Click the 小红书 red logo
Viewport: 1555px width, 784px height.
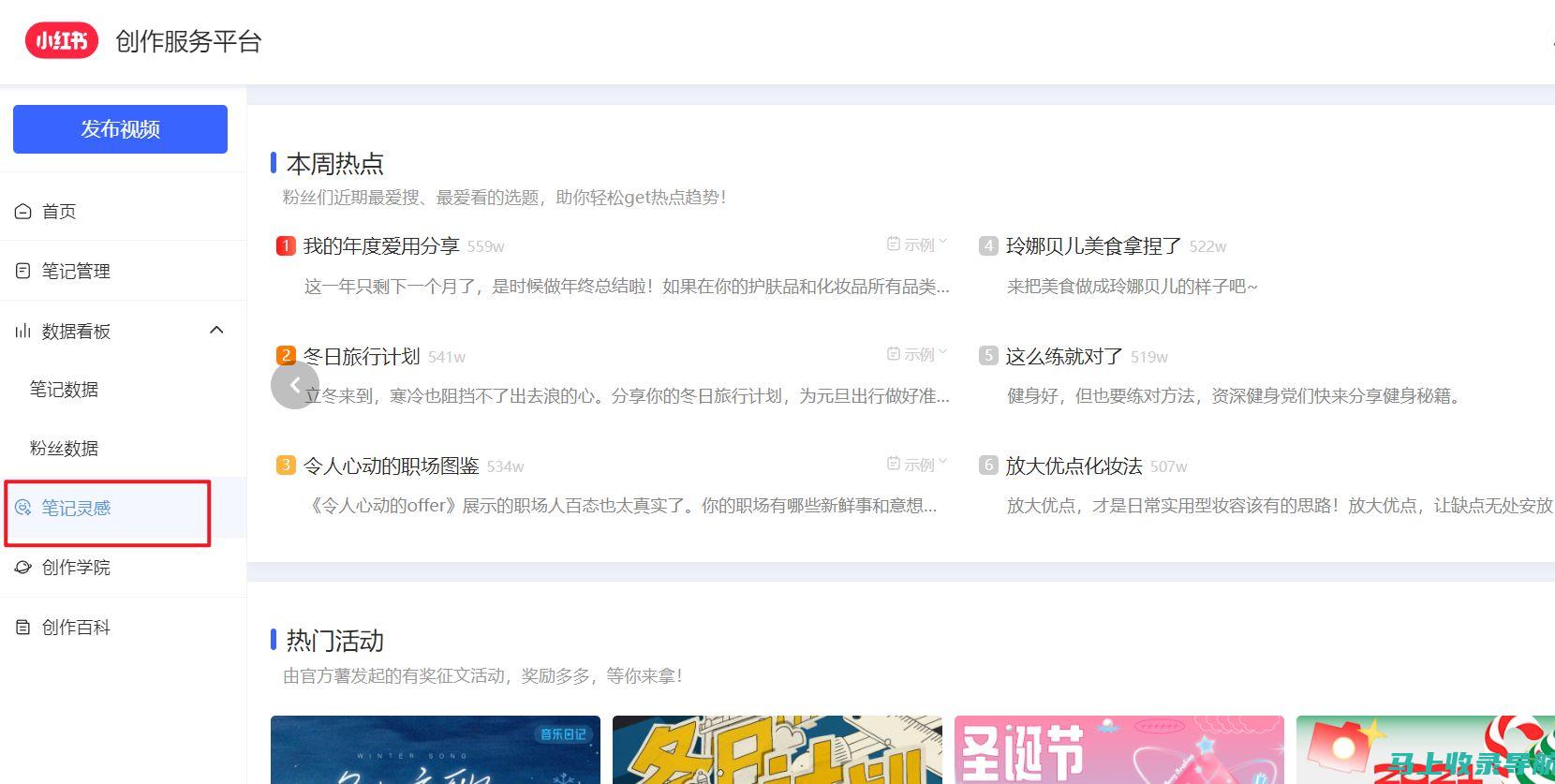click(x=62, y=40)
